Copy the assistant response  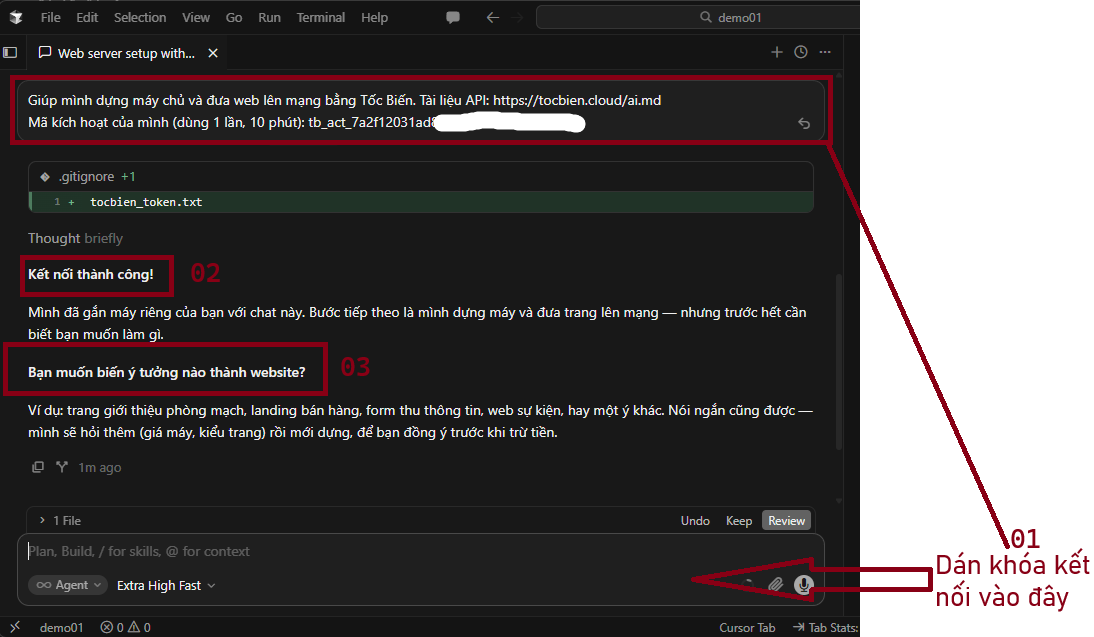pyautogui.click(x=38, y=467)
